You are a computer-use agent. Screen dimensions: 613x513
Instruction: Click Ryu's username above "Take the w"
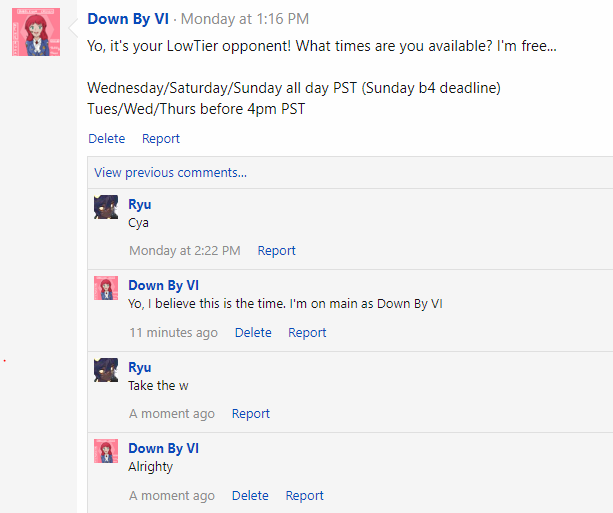click(140, 367)
